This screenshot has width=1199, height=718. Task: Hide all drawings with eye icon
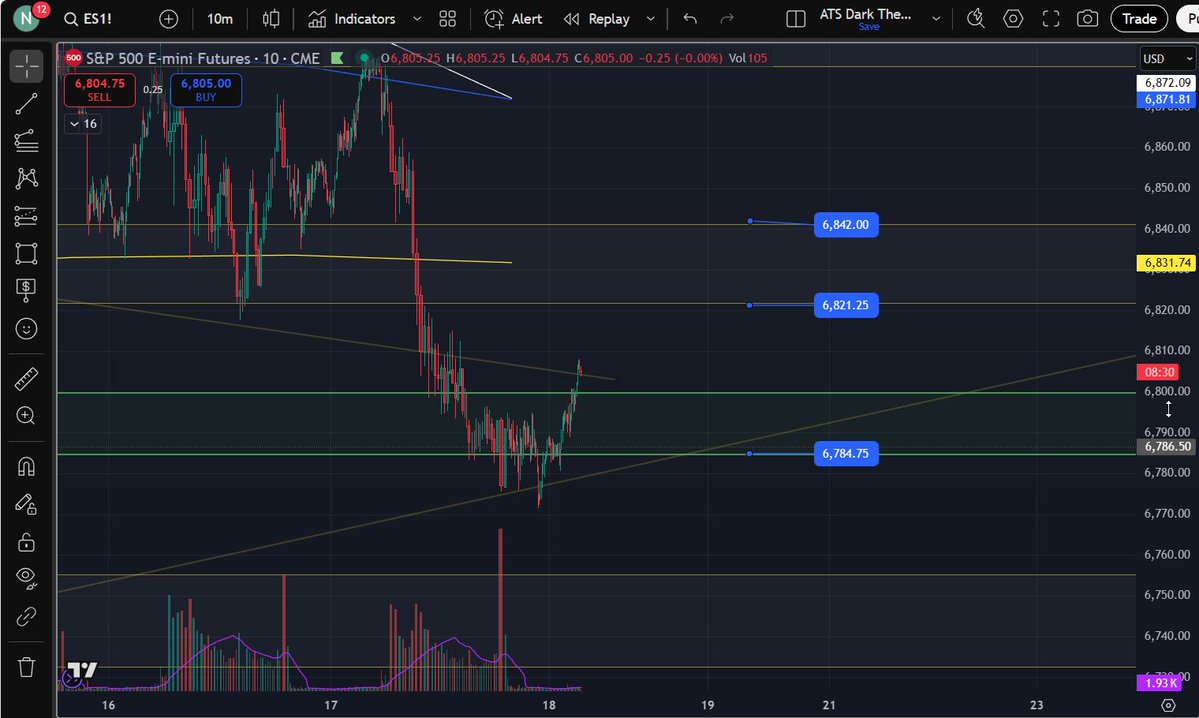pyautogui.click(x=26, y=578)
